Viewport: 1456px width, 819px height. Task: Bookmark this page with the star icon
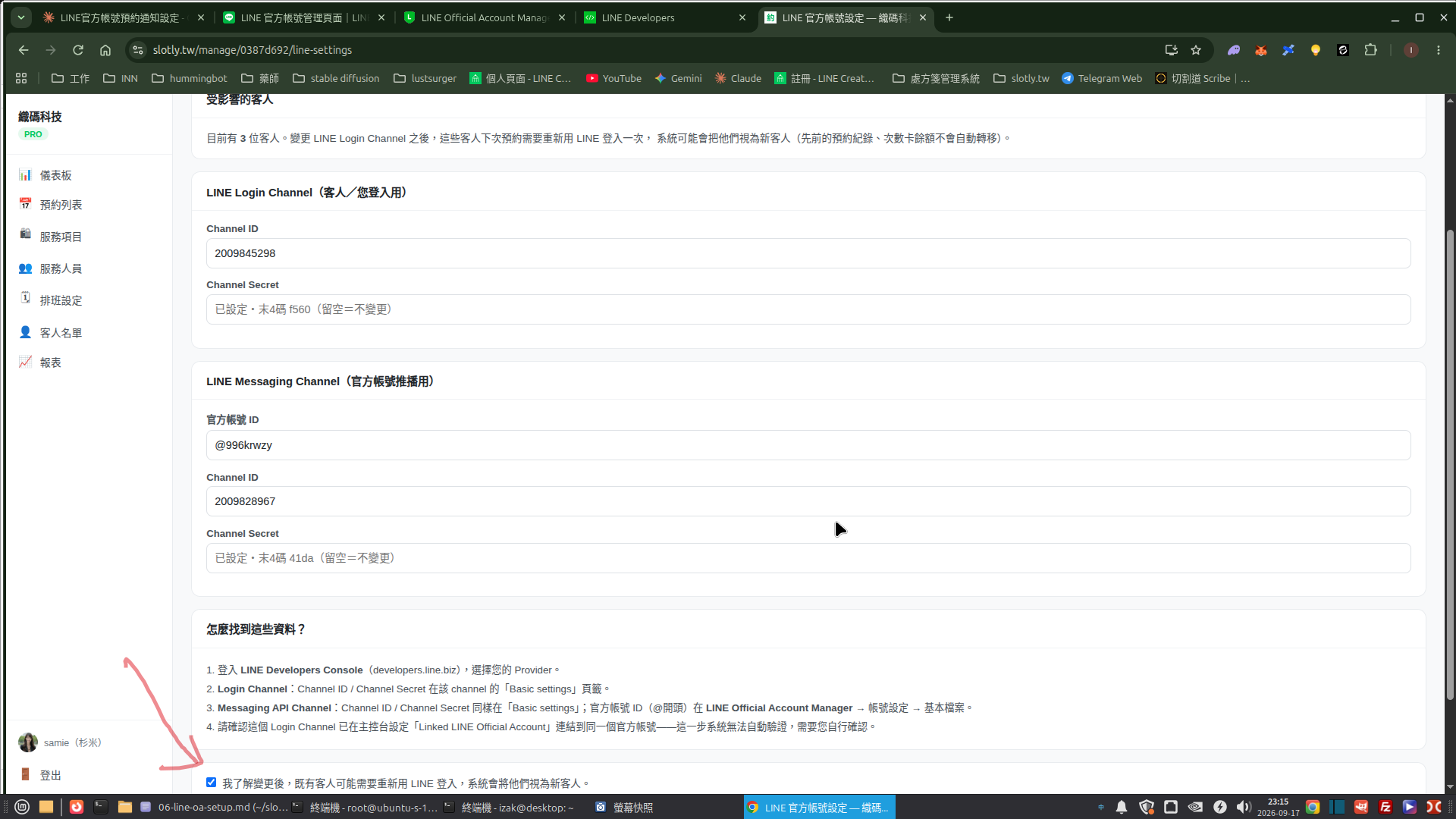click(1196, 50)
